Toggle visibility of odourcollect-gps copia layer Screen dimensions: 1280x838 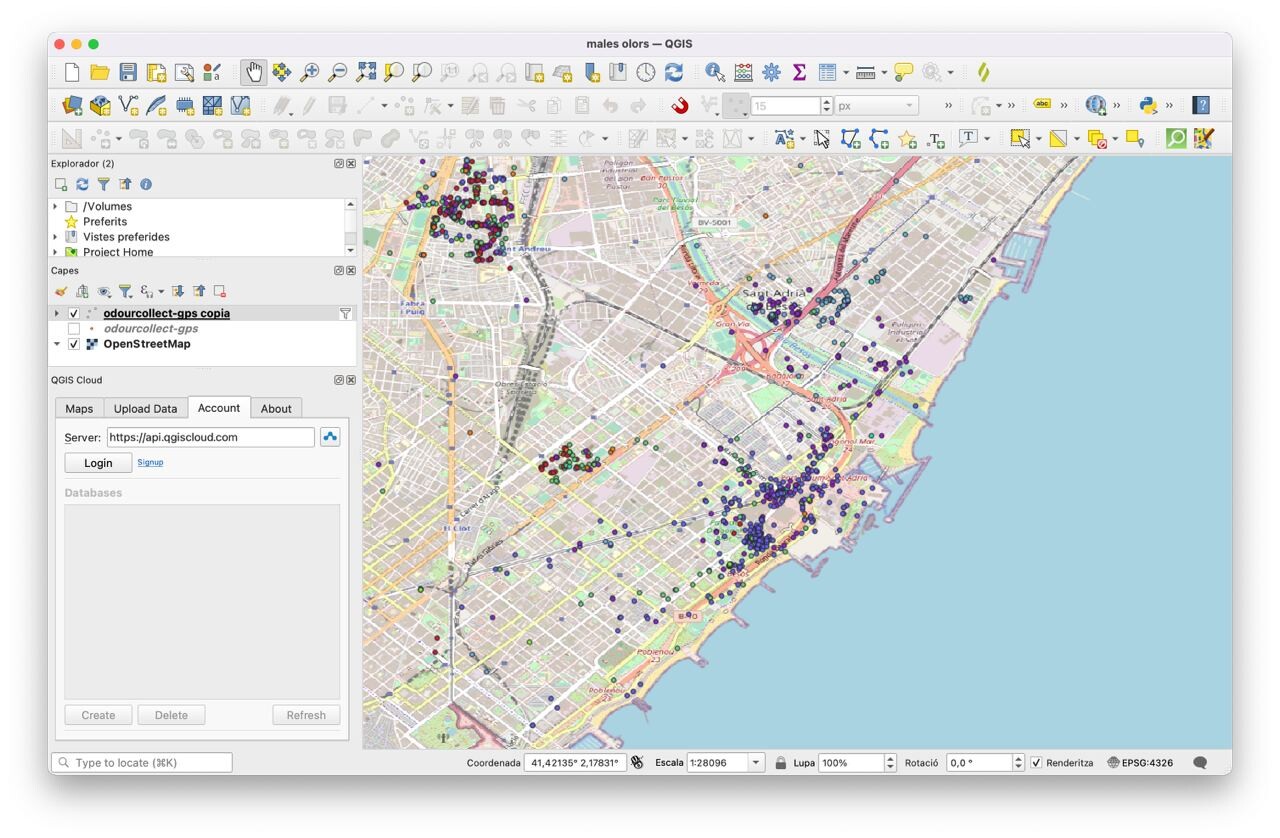pos(74,314)
